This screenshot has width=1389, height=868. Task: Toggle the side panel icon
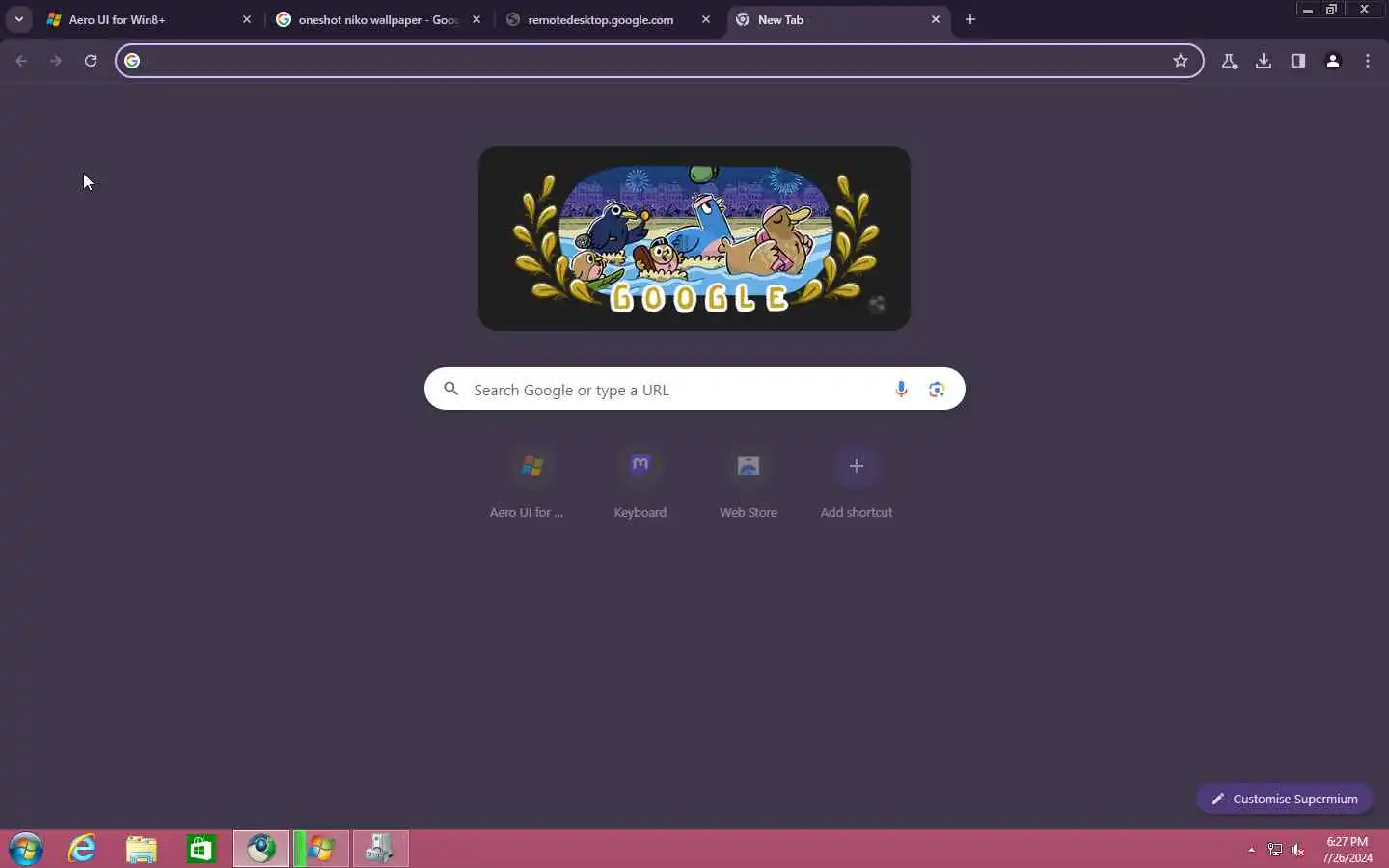(1298, 61)
